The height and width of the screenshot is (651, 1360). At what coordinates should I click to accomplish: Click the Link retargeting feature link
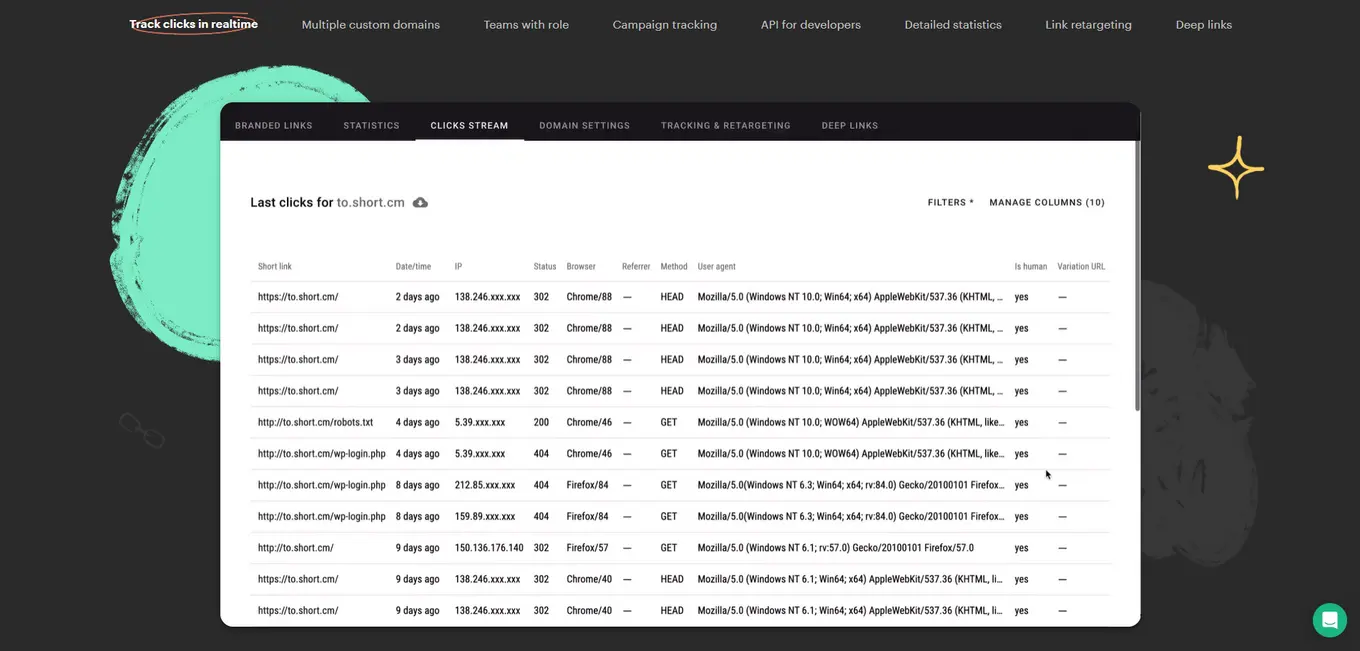(1088, 25)
